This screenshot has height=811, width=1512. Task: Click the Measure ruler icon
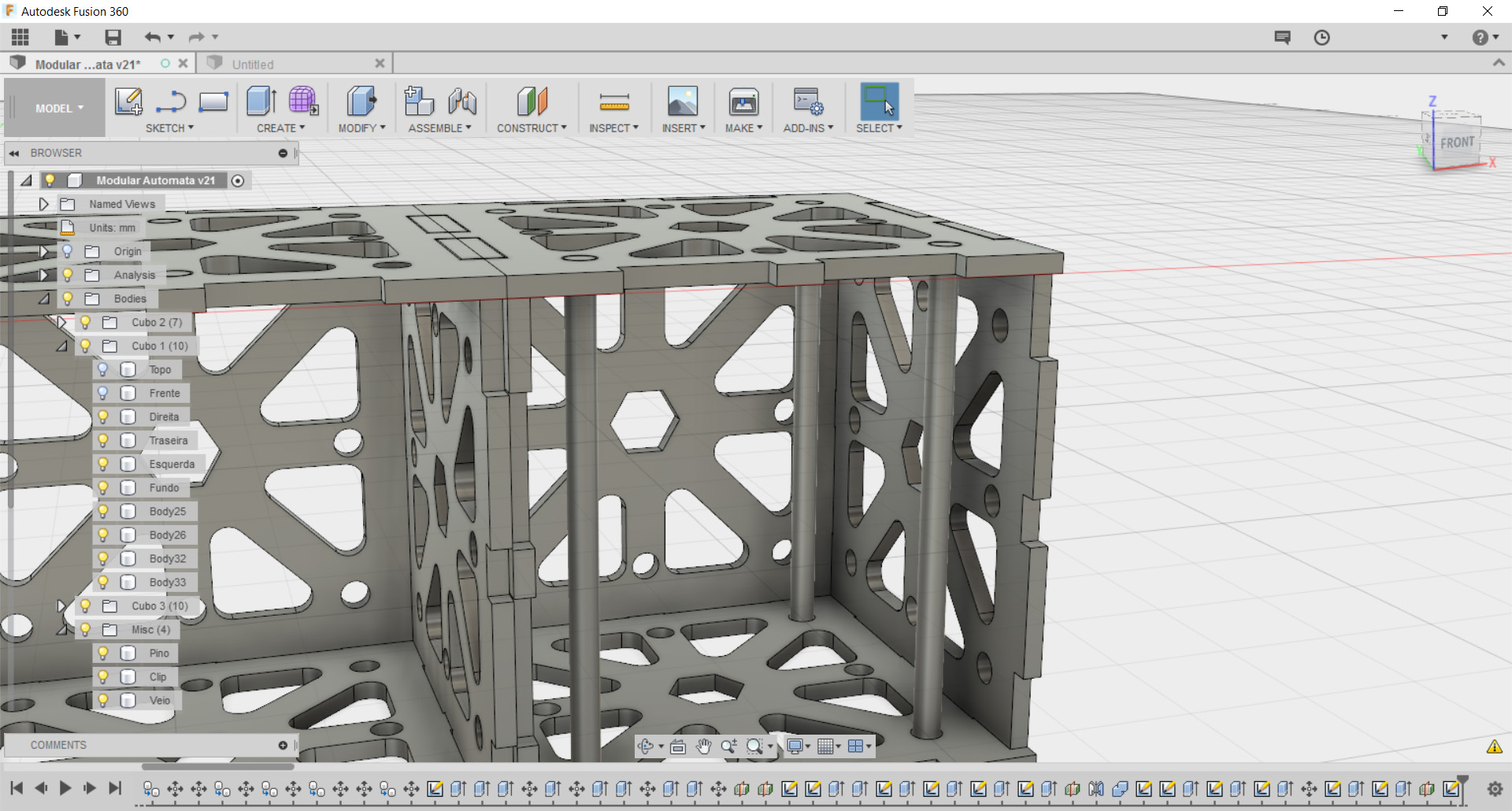pos(614,102)
